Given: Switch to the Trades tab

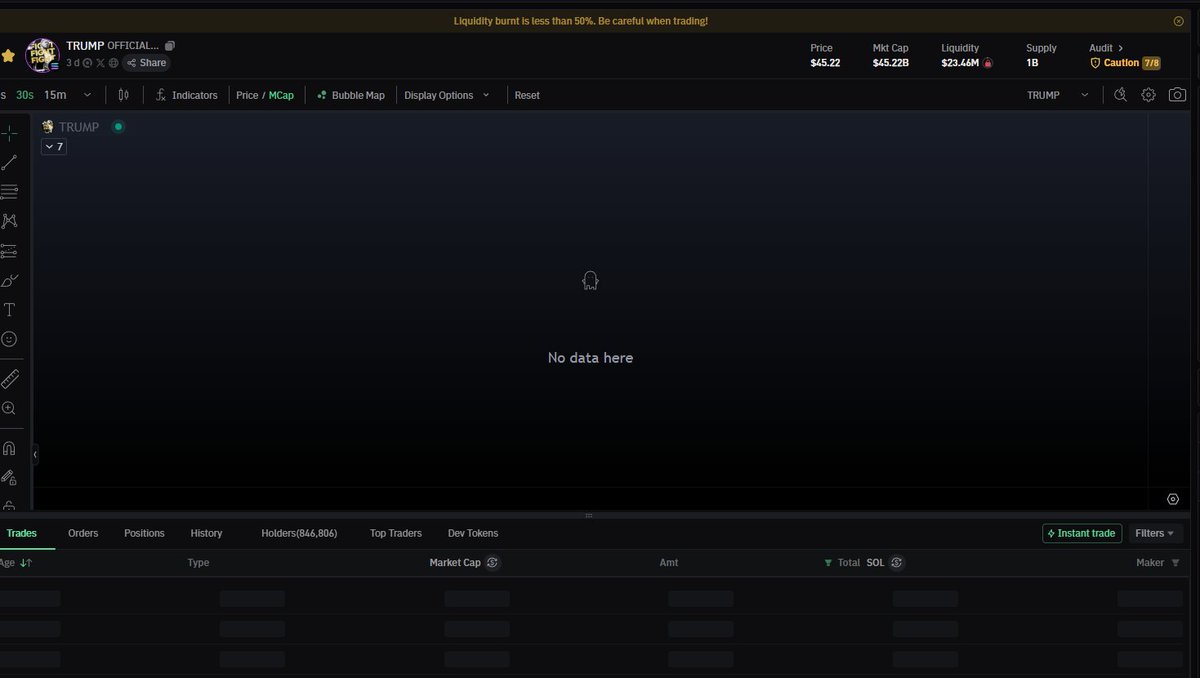Looking at the screenshot, I should click(21, 533).
